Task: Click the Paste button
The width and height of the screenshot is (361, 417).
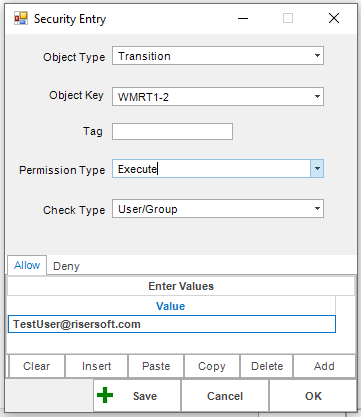Action: tap(156, 366)
